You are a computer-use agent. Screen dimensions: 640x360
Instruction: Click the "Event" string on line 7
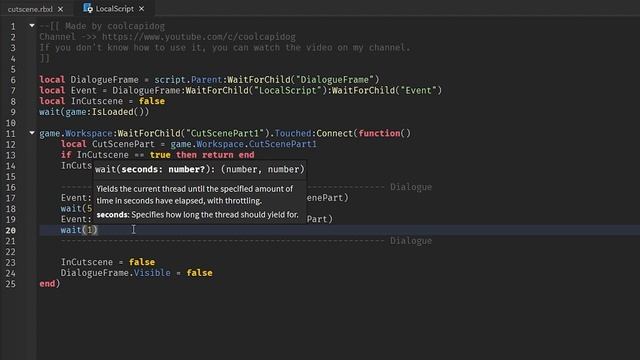417,90
